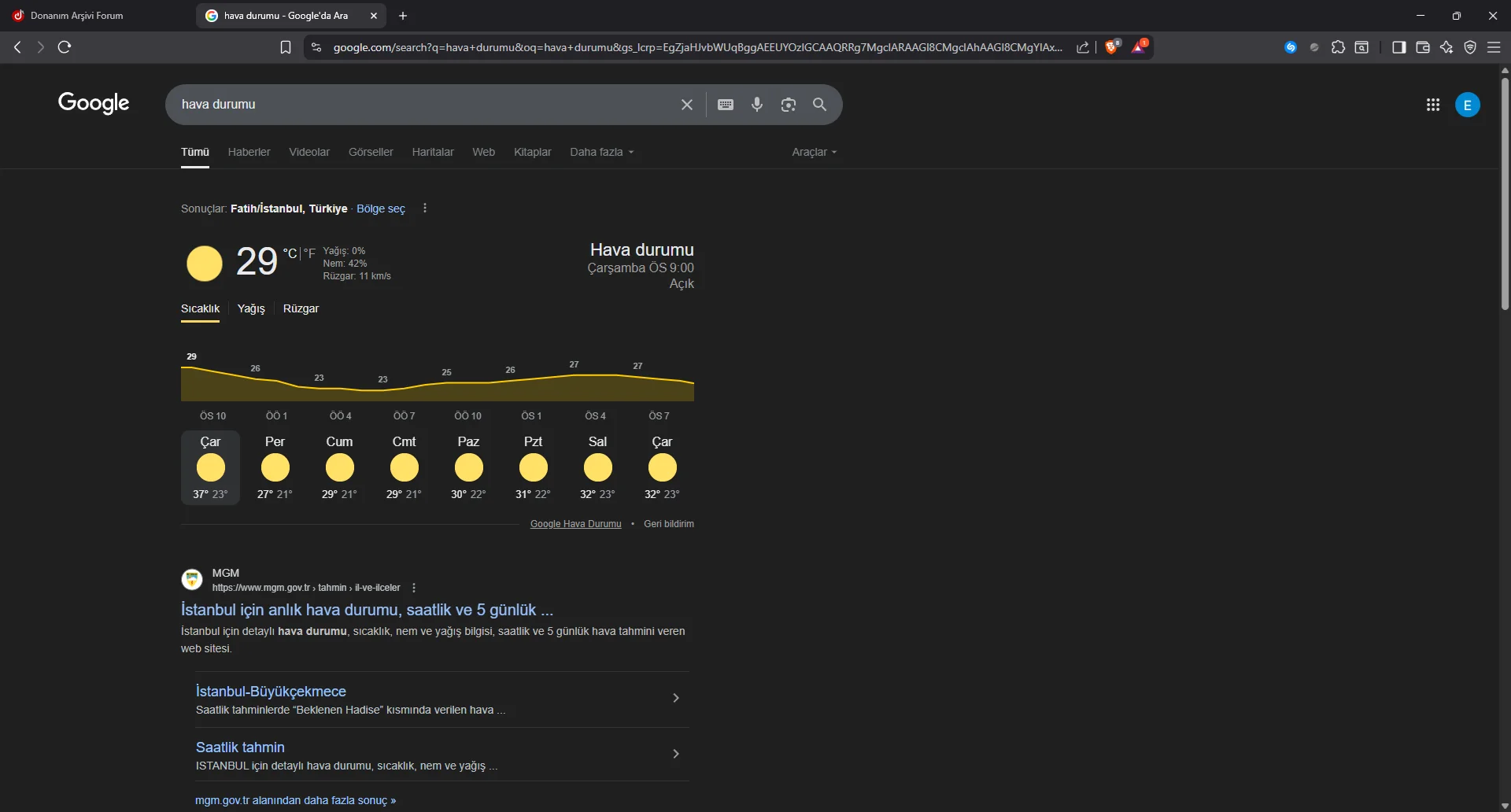Open more results from mgm.gov.tr
Screen dimensions: 1511x812
click(x=295, y=800)
